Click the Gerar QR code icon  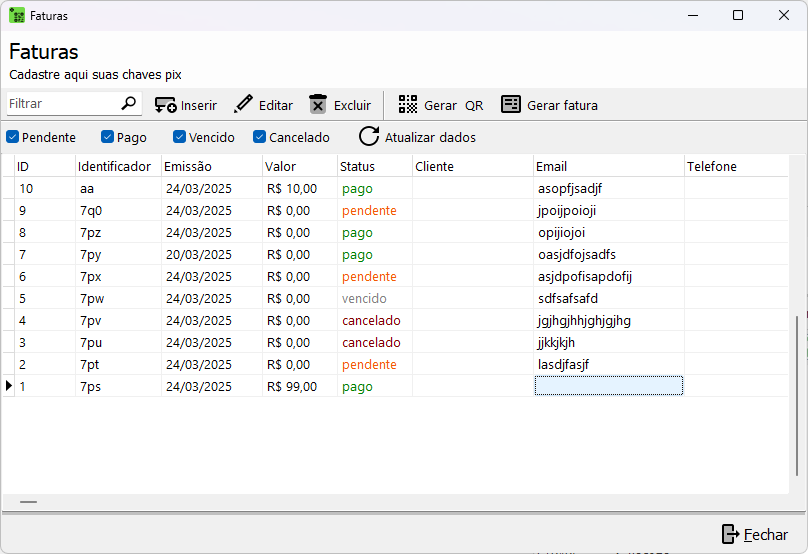coord(408,105)
